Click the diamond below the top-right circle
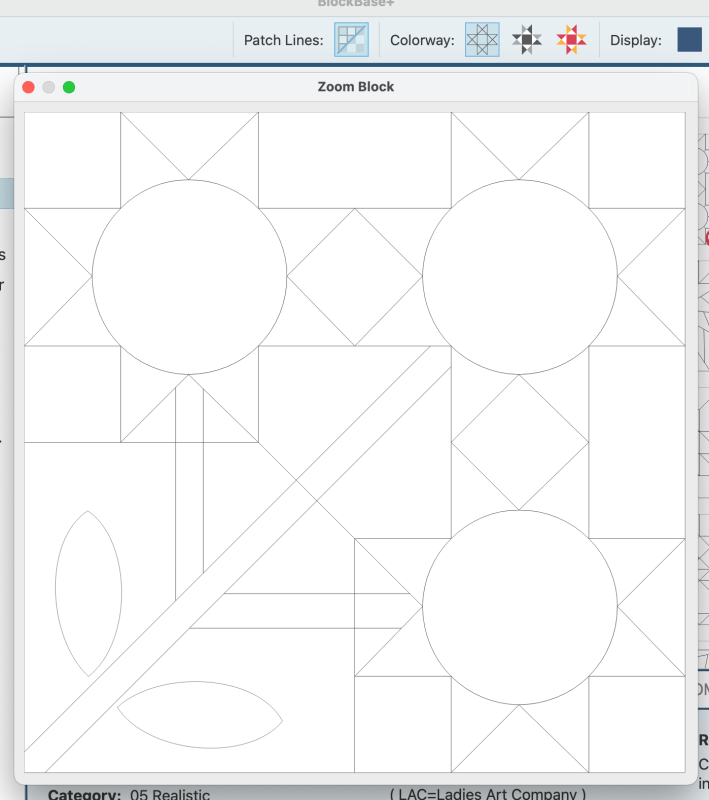 pyautogui.click(x=520, y=442)
